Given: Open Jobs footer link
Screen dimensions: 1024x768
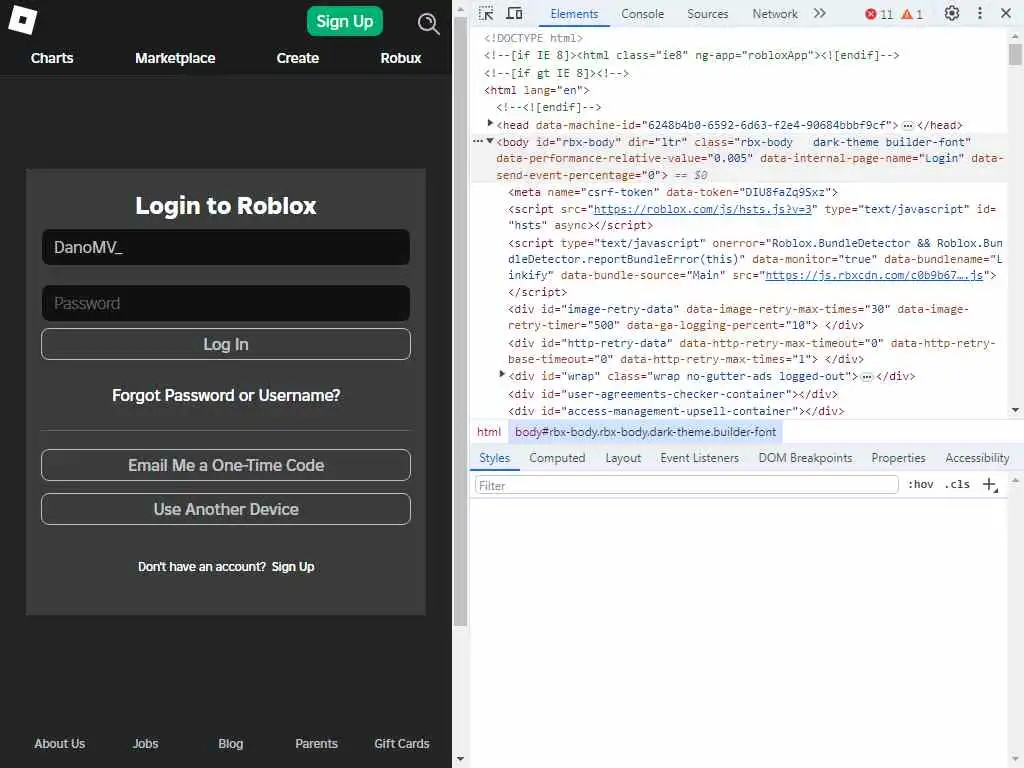Looking at the screenshot, I should (145, 743).
